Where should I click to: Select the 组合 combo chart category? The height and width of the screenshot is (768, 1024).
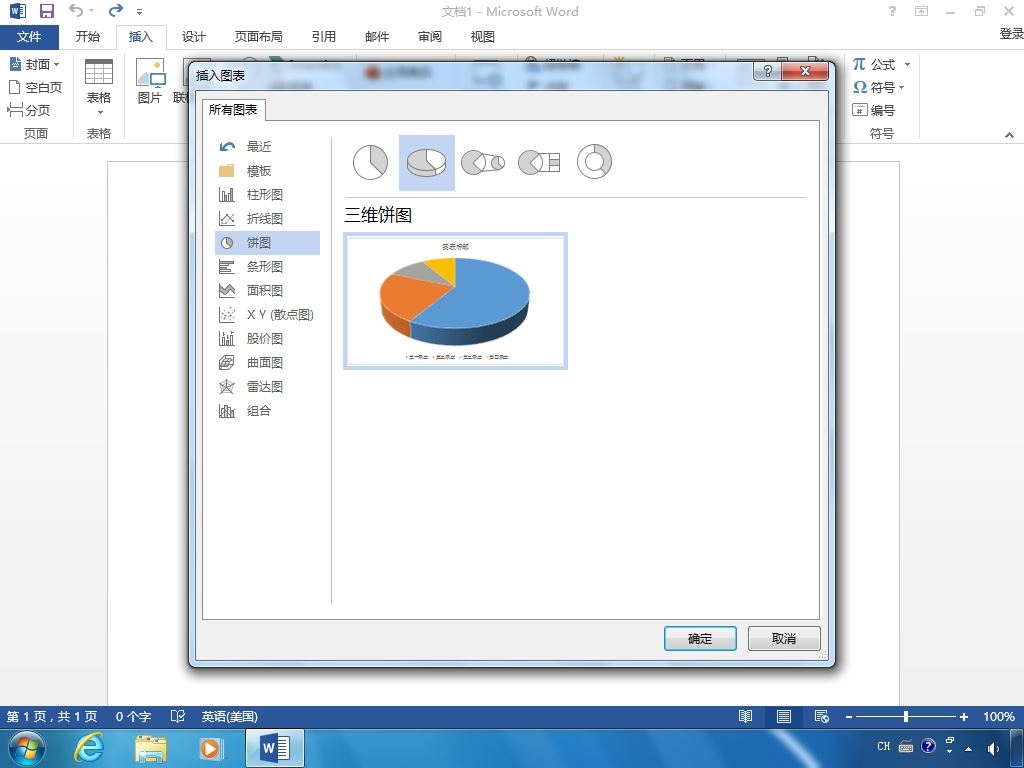(x=268, y=410)
